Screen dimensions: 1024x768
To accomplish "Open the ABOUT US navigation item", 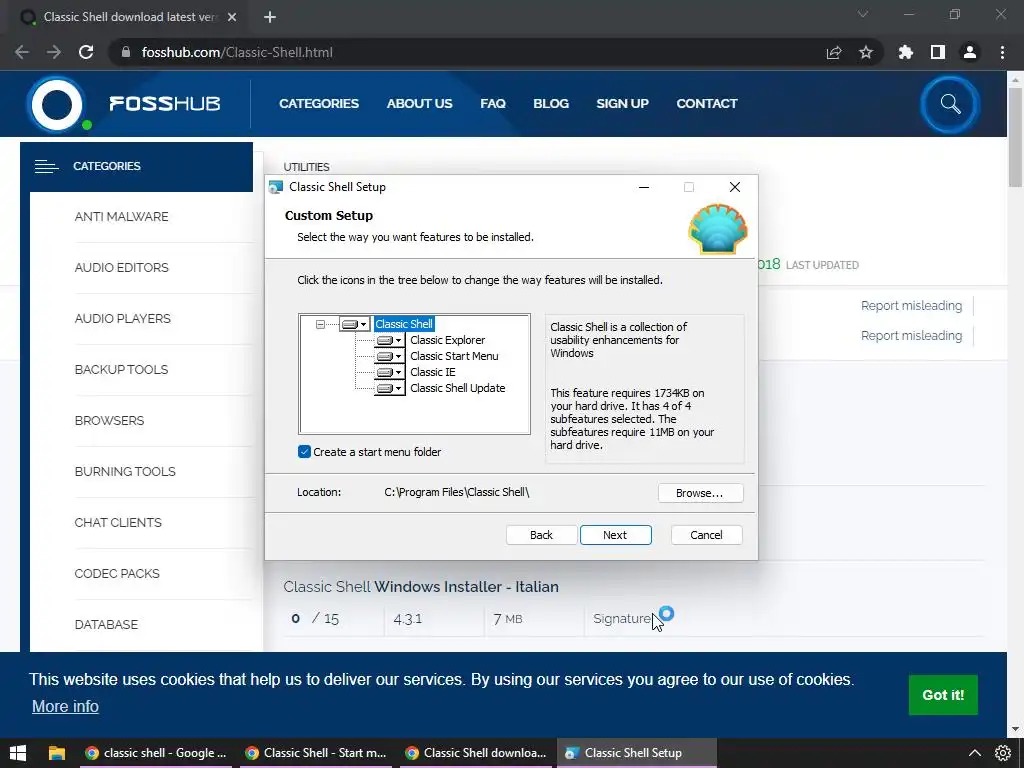I will pyautogui.click(x=419, y=104).
